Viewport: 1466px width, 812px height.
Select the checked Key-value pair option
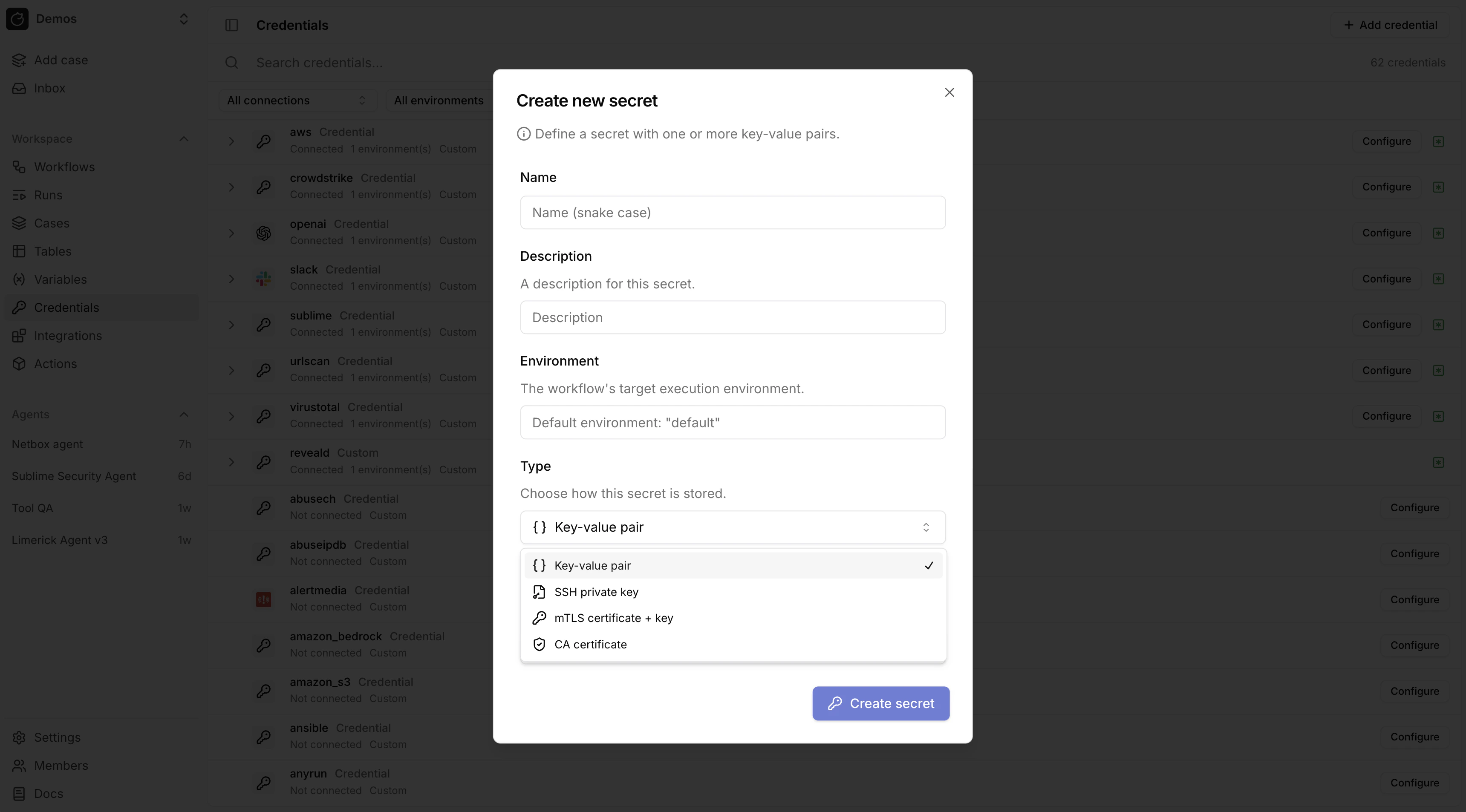point(592,566)
